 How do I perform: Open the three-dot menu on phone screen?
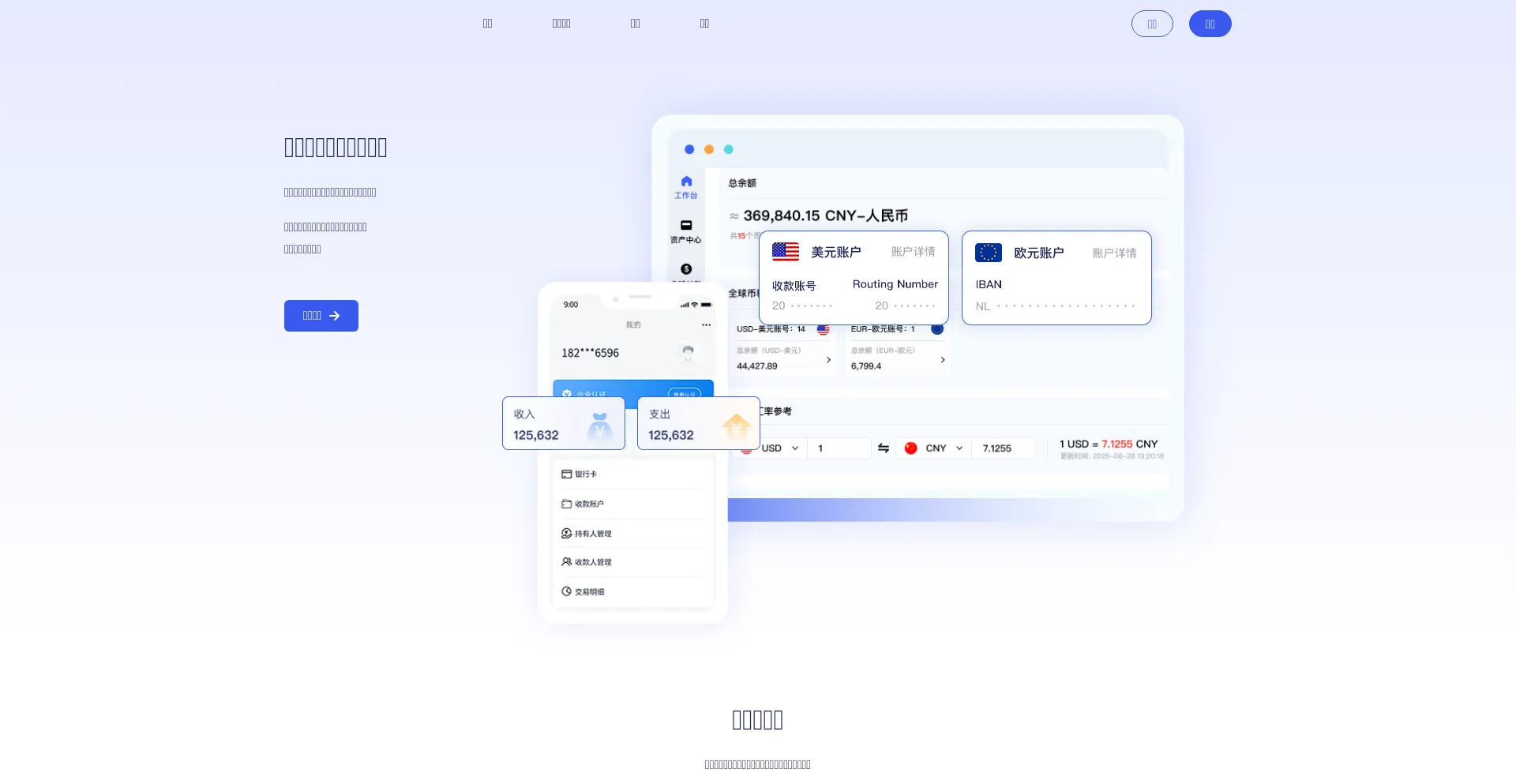coord(706,325)
